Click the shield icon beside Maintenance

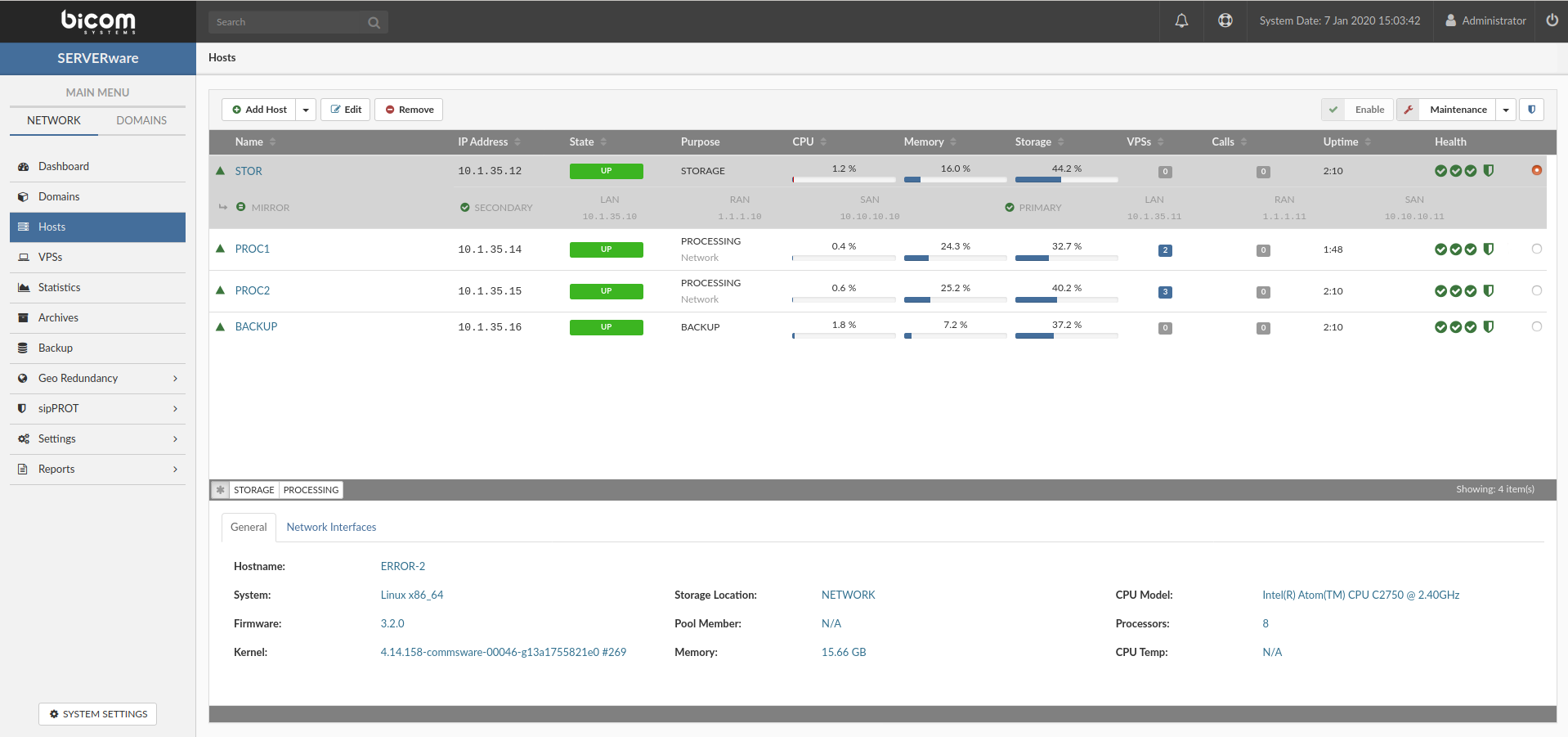point(1531,110)
